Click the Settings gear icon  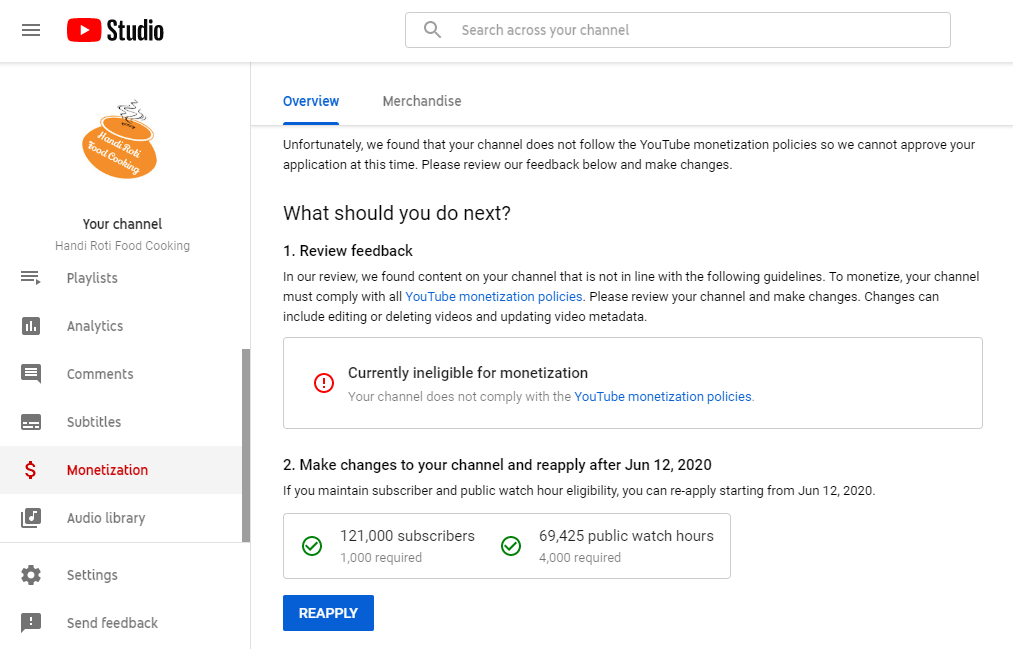(x=31, y=575)
